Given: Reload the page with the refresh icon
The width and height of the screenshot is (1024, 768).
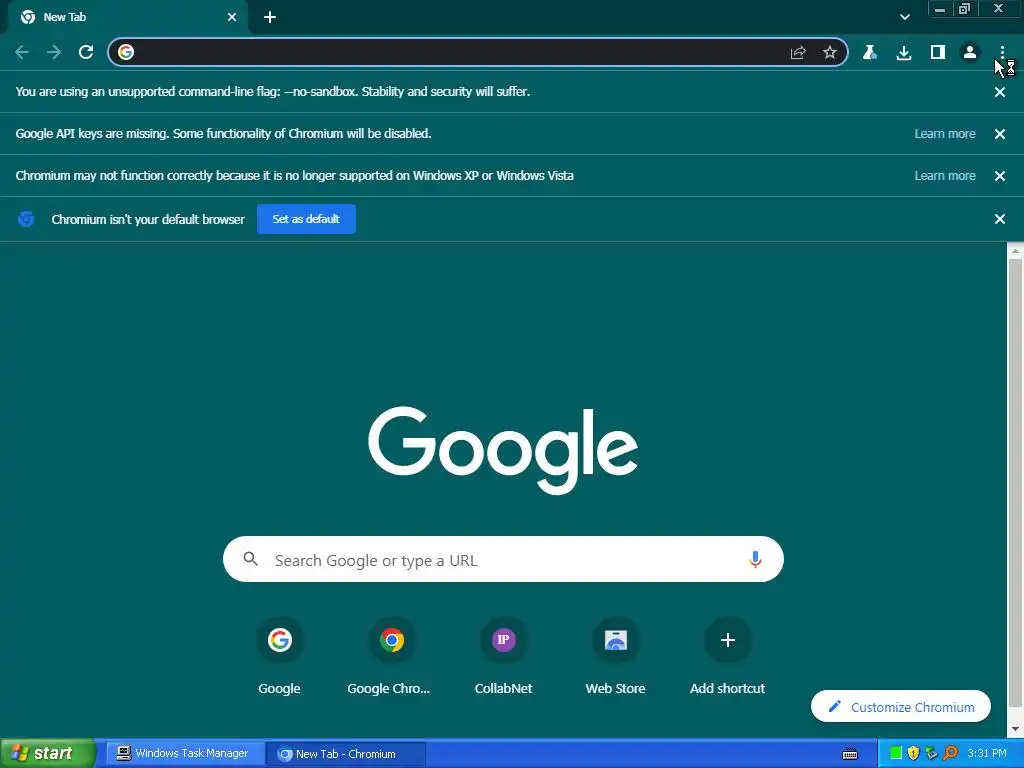Looking at the screenshot, I should pyautogui.click(x=86, y=52).
